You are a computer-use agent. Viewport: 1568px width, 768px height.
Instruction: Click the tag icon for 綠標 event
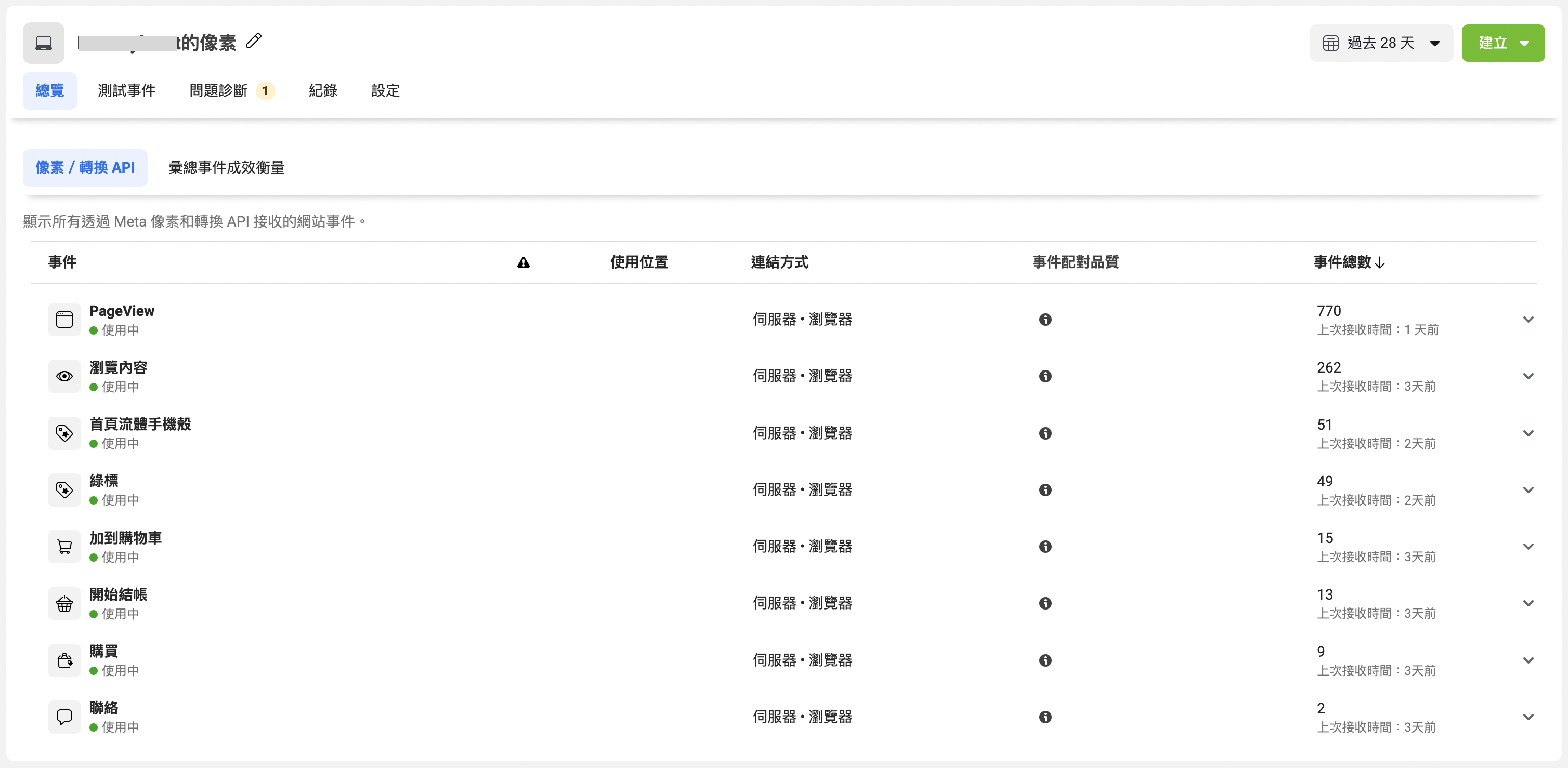pyautogui.click(x=64, y=490)
